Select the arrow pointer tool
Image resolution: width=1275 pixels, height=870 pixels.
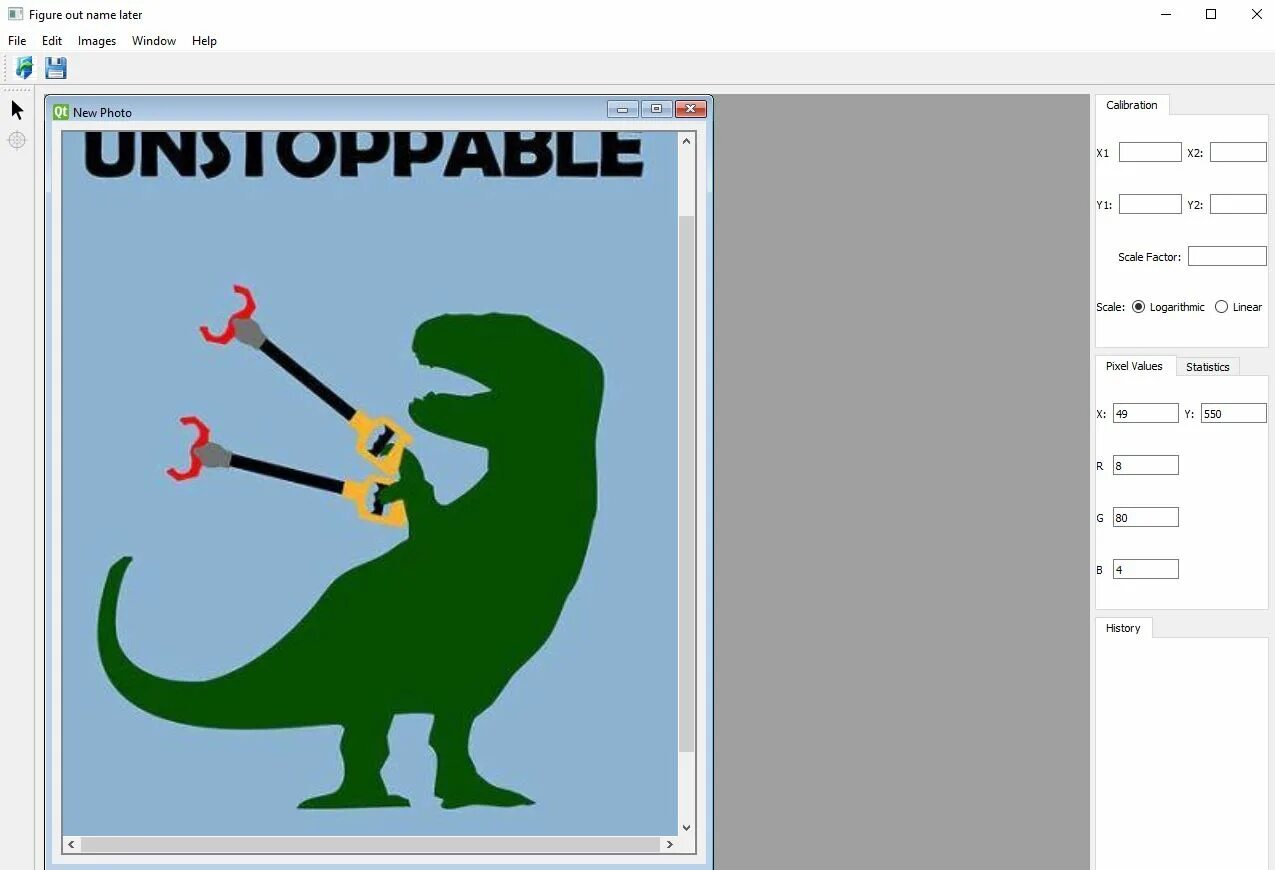pos(17,109)
